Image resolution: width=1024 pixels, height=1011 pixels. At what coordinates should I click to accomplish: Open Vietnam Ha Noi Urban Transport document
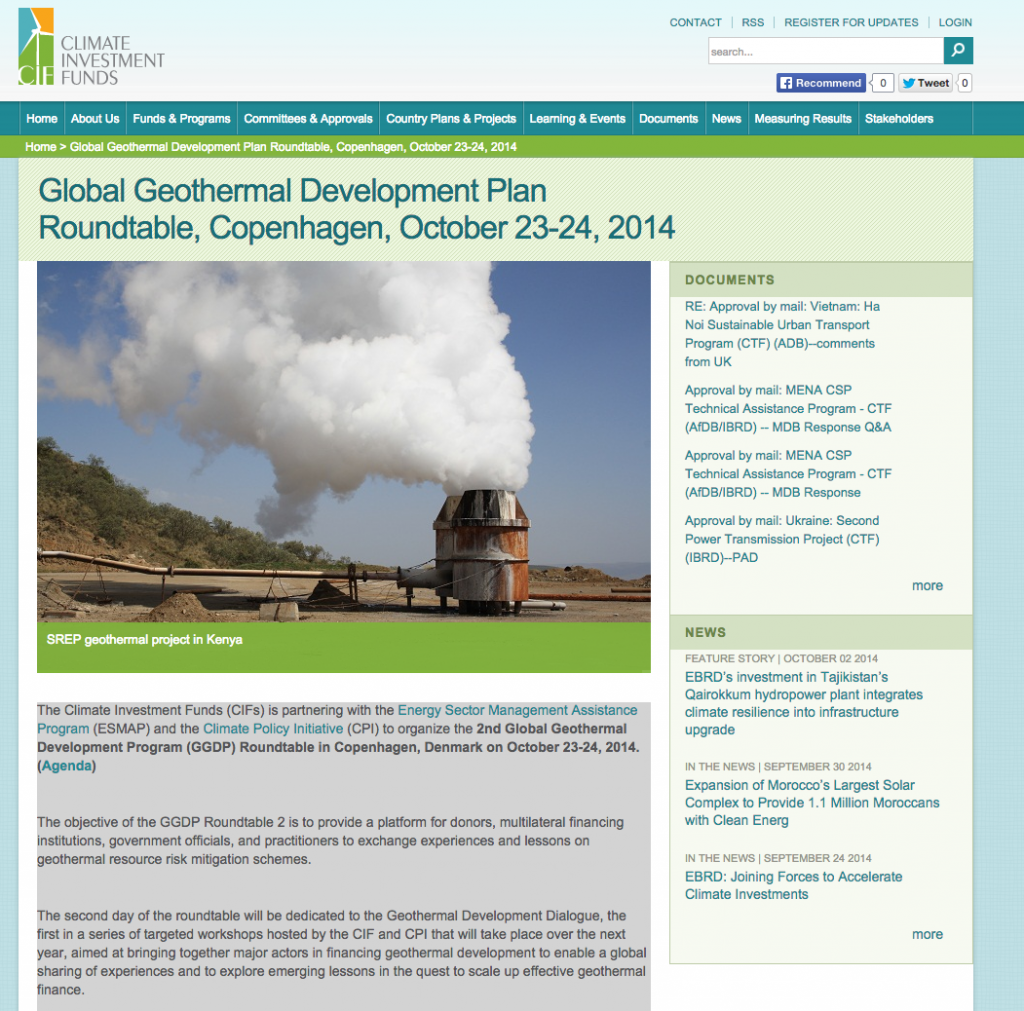click(x=782, y=334)
